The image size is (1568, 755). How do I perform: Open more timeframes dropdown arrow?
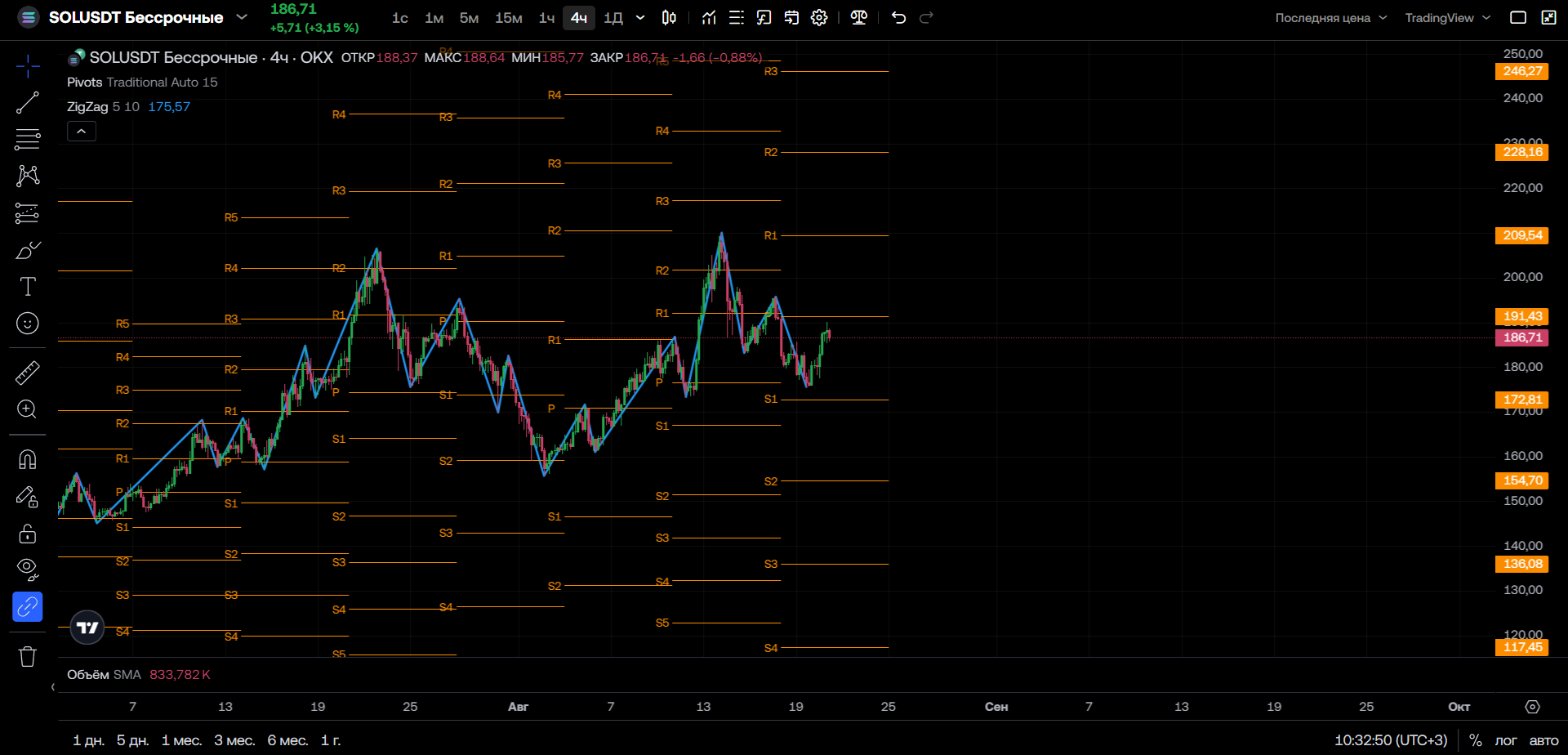[640, 17]
